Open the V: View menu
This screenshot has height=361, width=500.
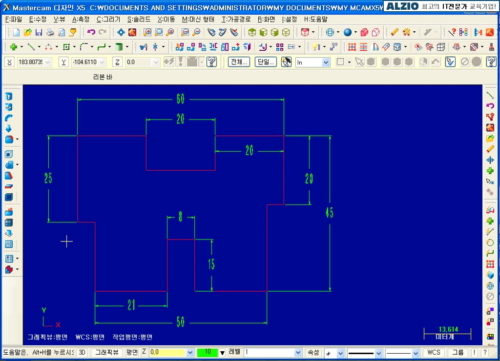tap(59, 19)
